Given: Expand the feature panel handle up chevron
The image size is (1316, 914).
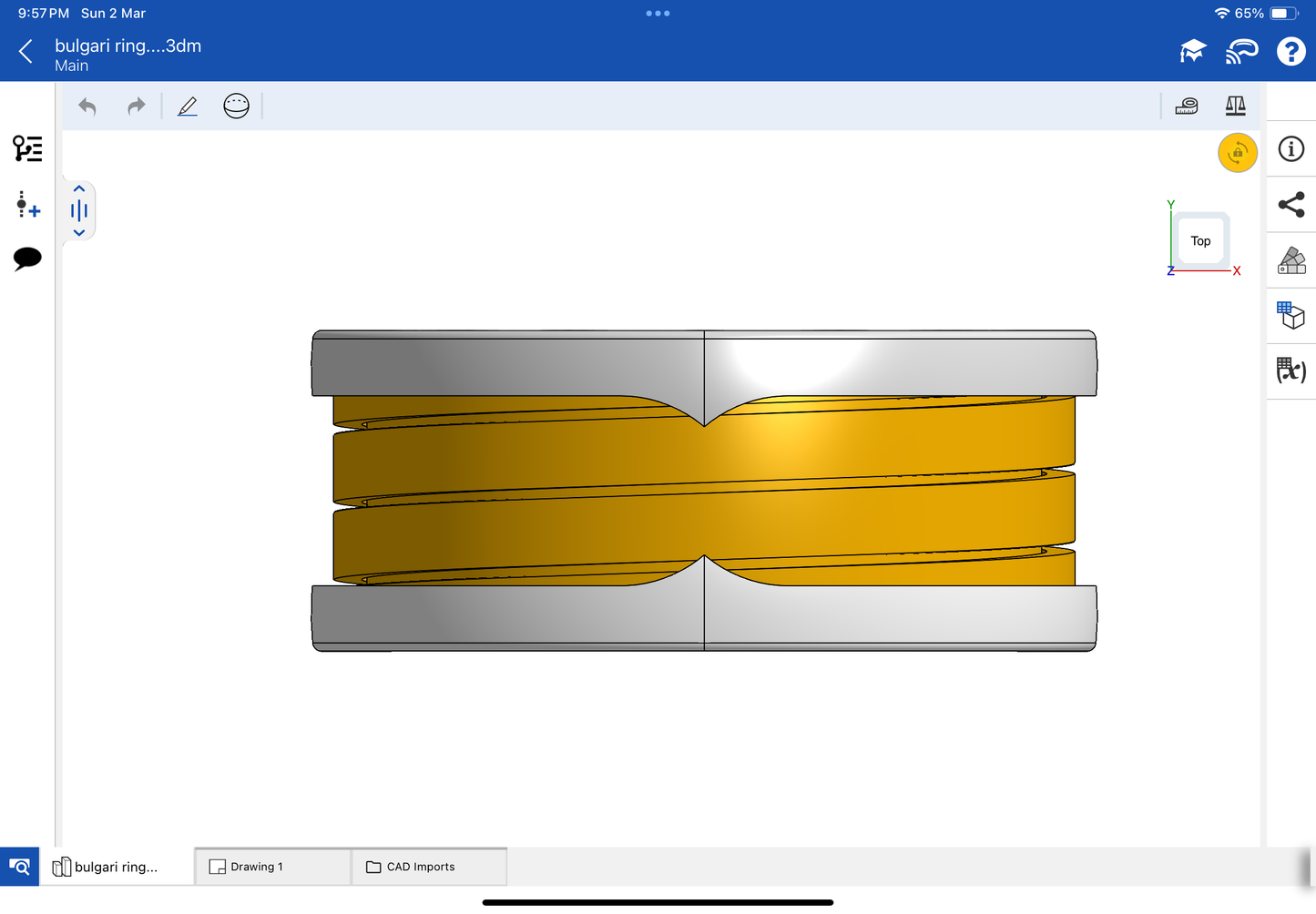Looking at the screenshot, I should (x=79, y=189).
